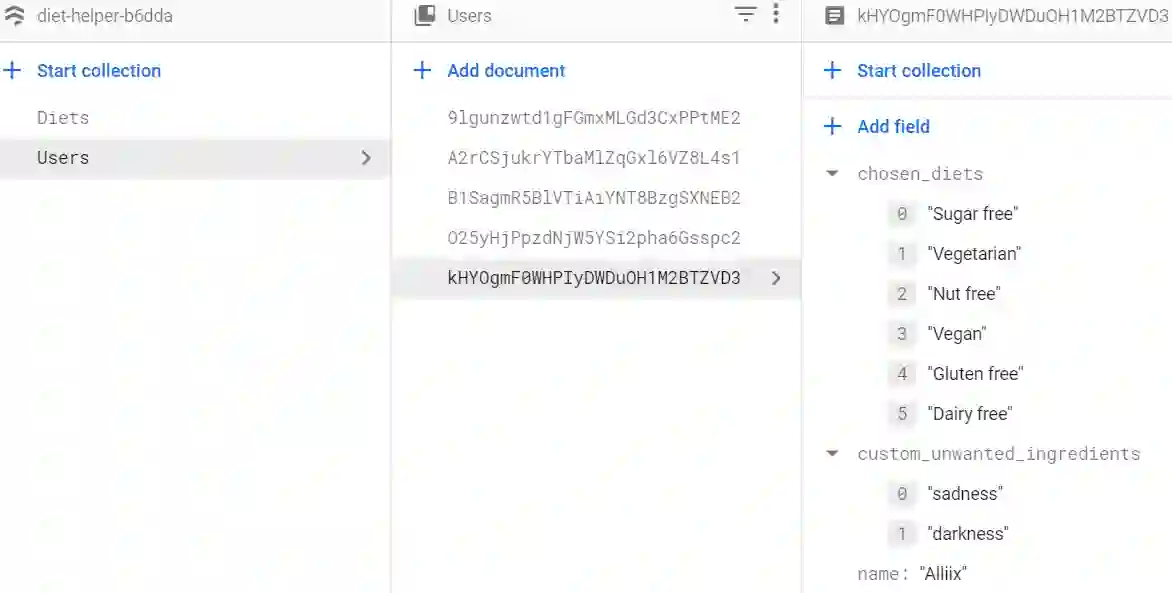This screenshot has width=1172, height=593.
Task: Collapse the chosen_diets array field
Action: (832, 174)
